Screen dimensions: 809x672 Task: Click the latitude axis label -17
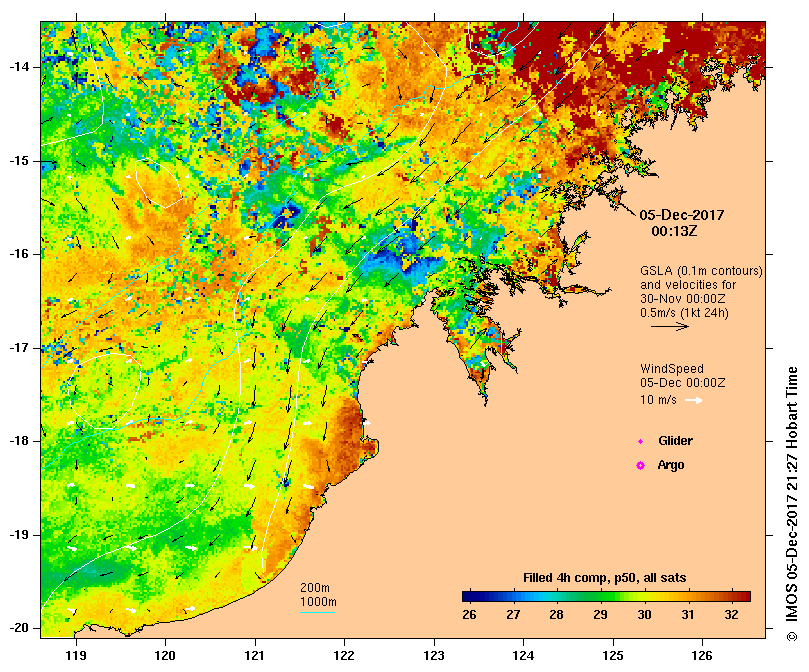[x=19, y=348]
